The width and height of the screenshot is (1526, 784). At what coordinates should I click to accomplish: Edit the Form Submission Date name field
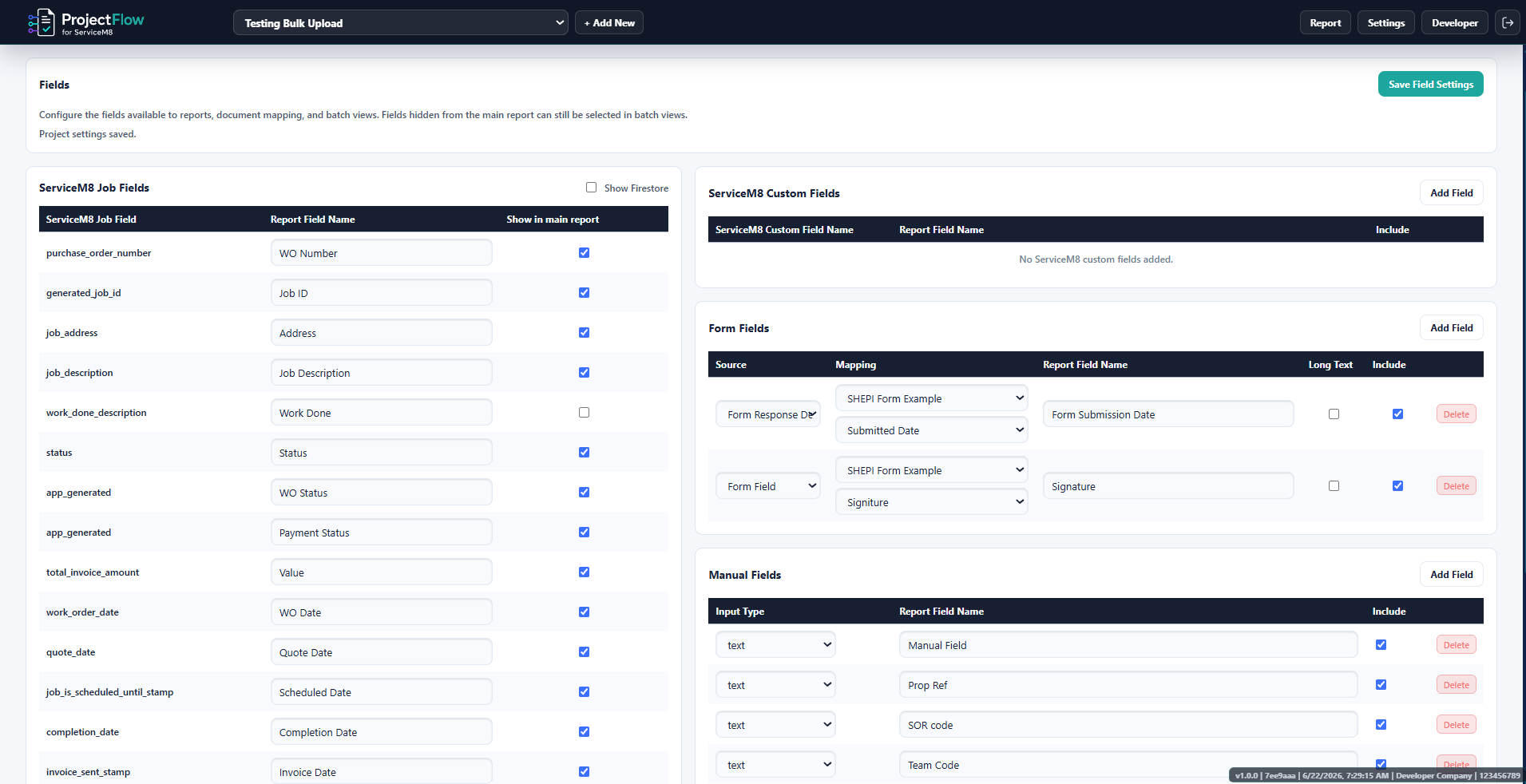coord(1168,414)
